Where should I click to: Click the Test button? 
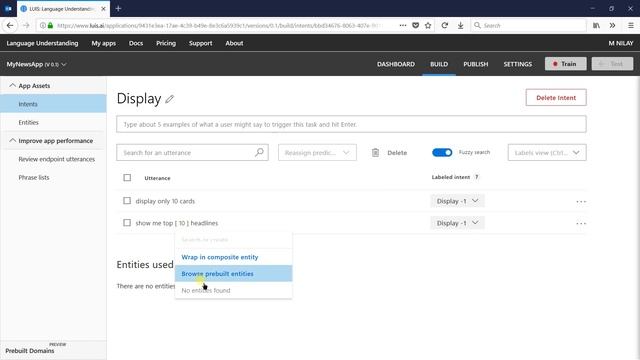click(x=612, y=64)
